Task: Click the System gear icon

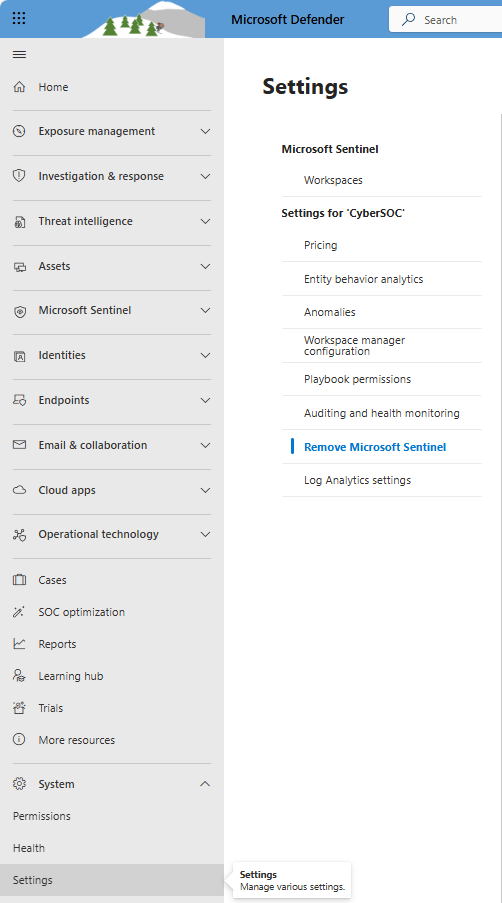Action: click(x=19, y=784)
